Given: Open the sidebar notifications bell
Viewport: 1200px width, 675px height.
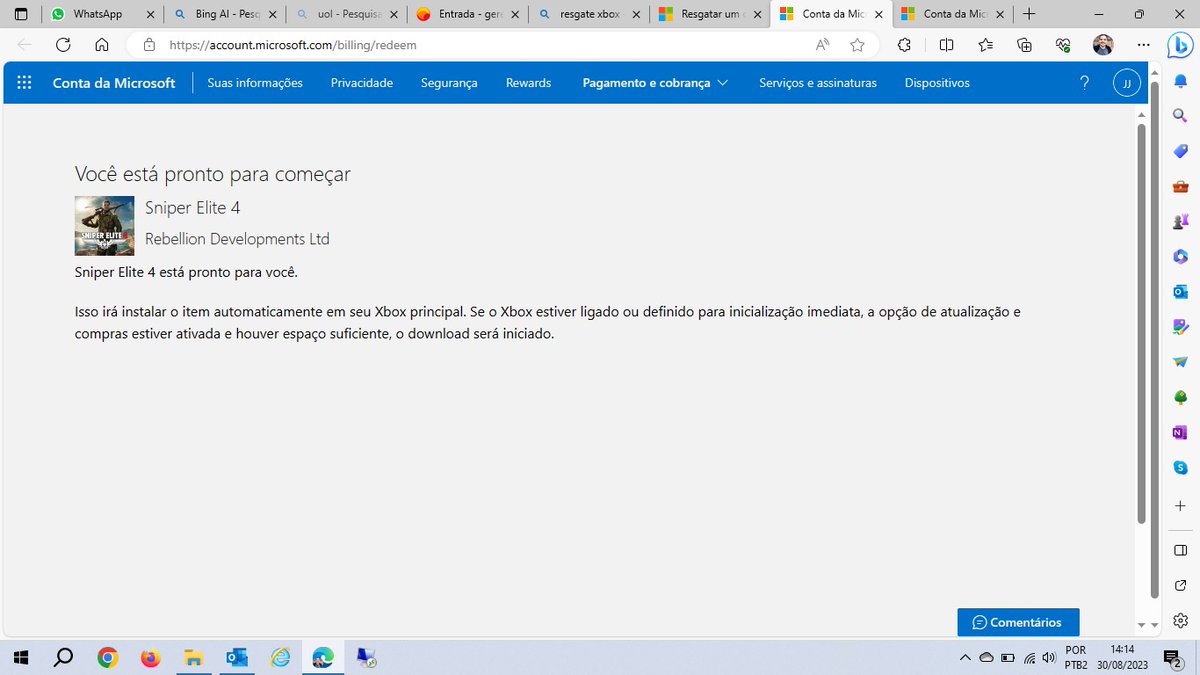Looking at the screenshot, I should tap(1180, 81).
